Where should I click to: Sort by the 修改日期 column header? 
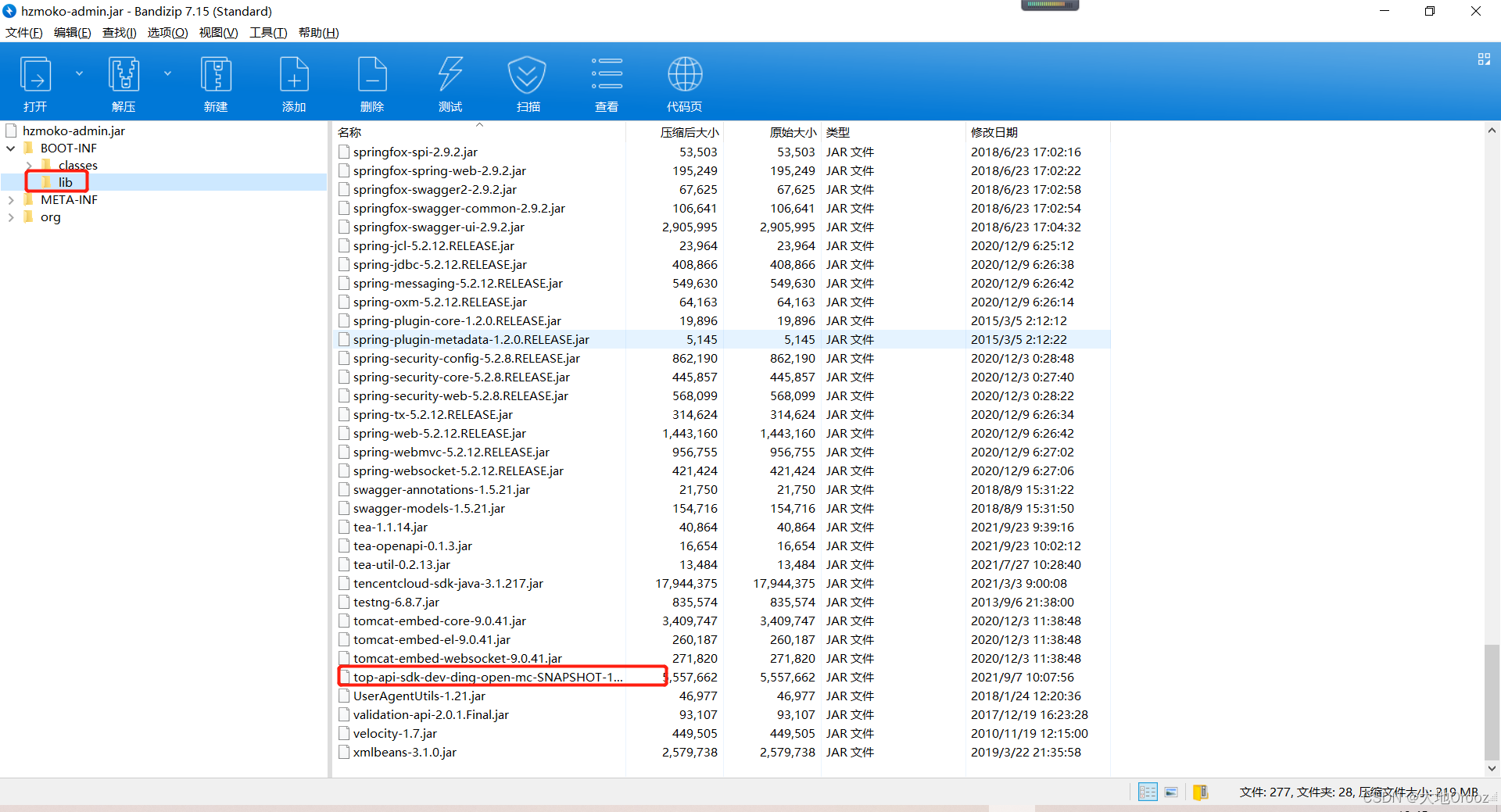coord(994,132)
